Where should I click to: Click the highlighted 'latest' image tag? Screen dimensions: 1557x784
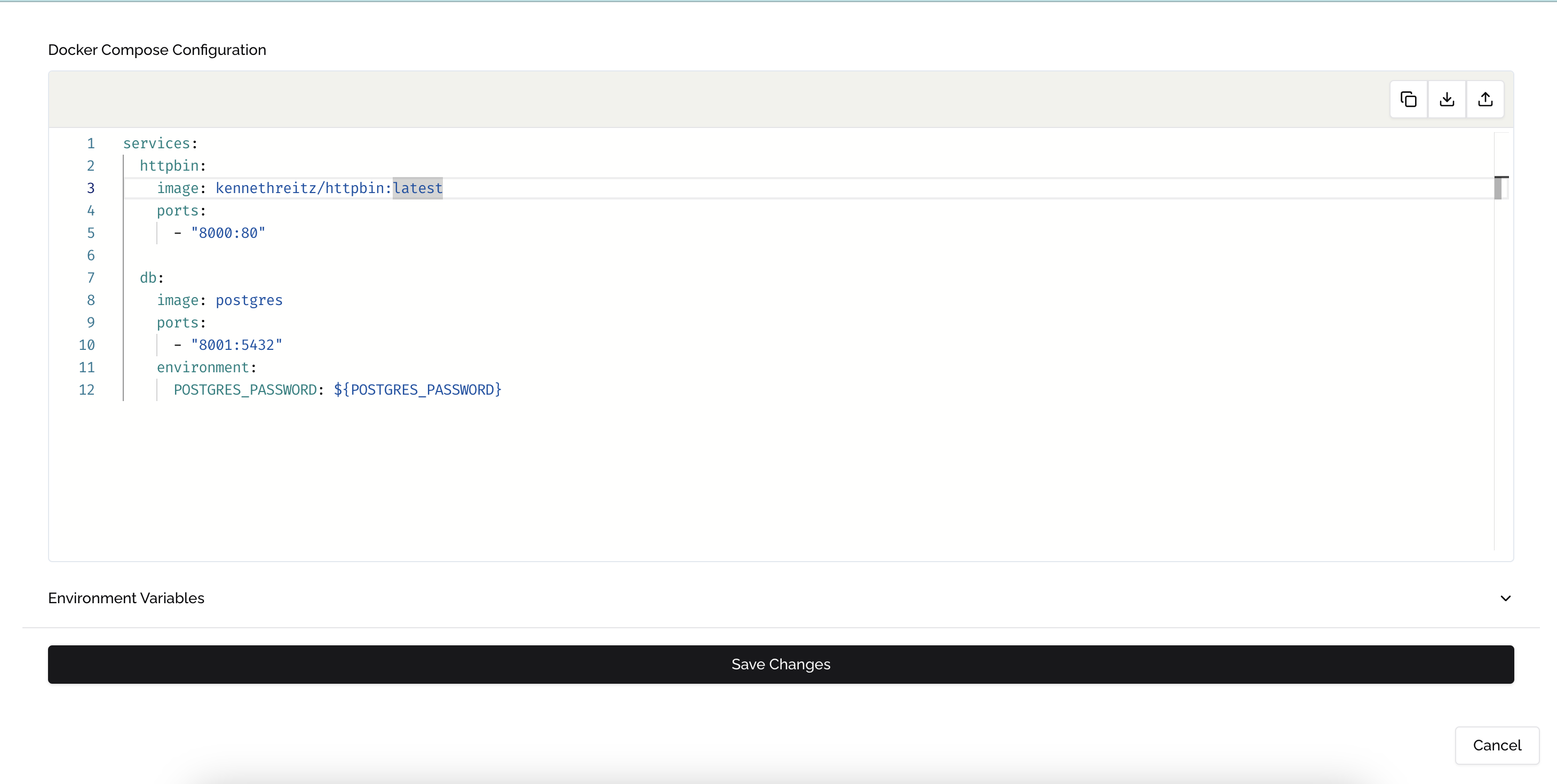coord(418,188)
